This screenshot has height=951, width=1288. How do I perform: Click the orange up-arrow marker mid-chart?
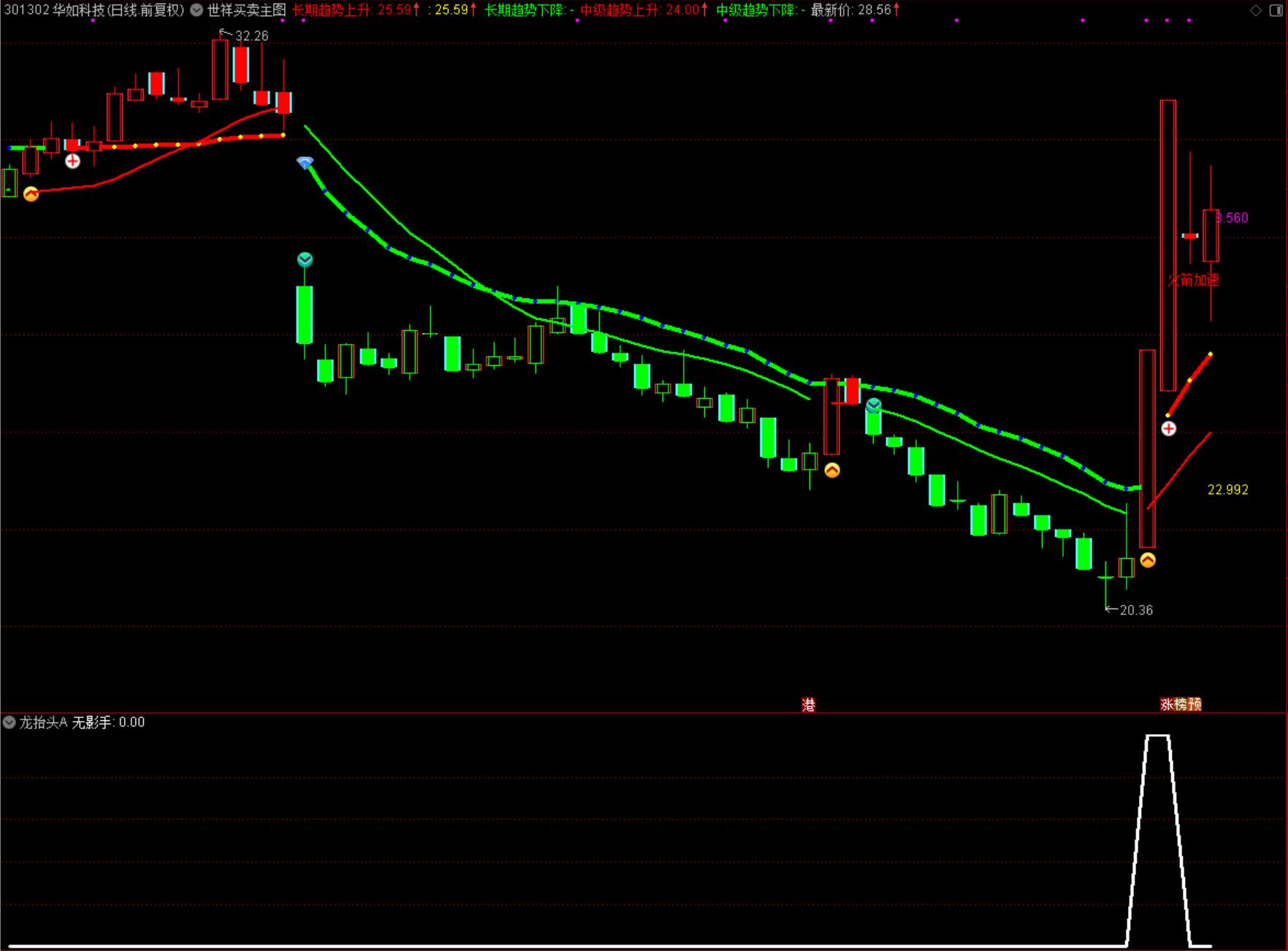pyautogui.click(x=832, y=470)
